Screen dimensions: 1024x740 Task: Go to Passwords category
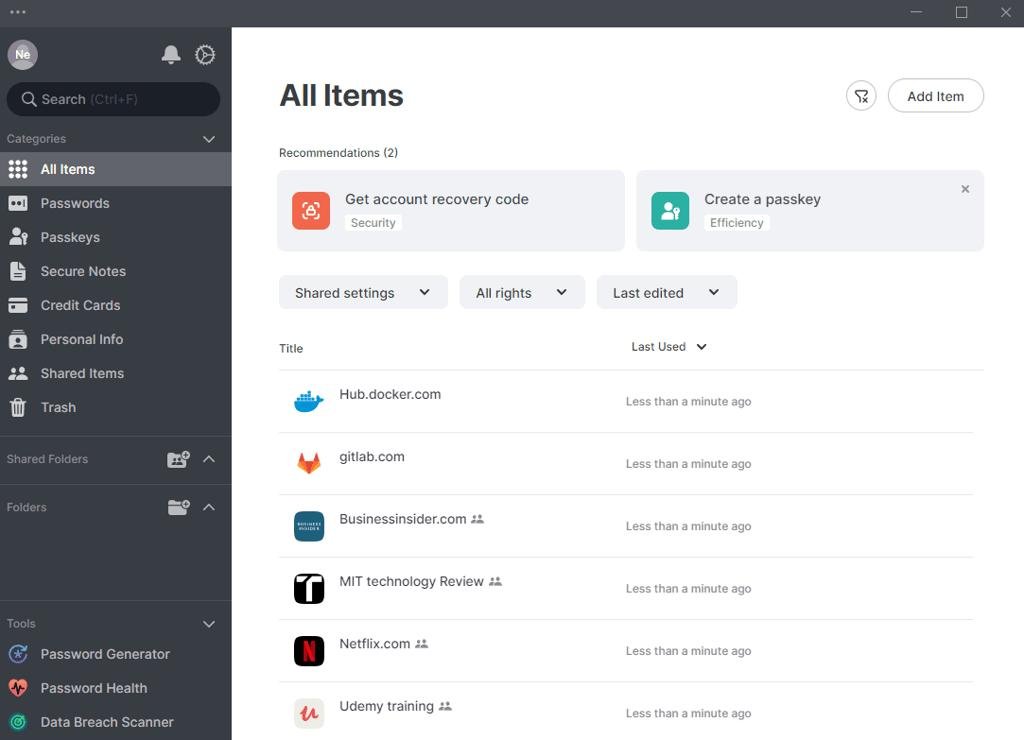116,203
